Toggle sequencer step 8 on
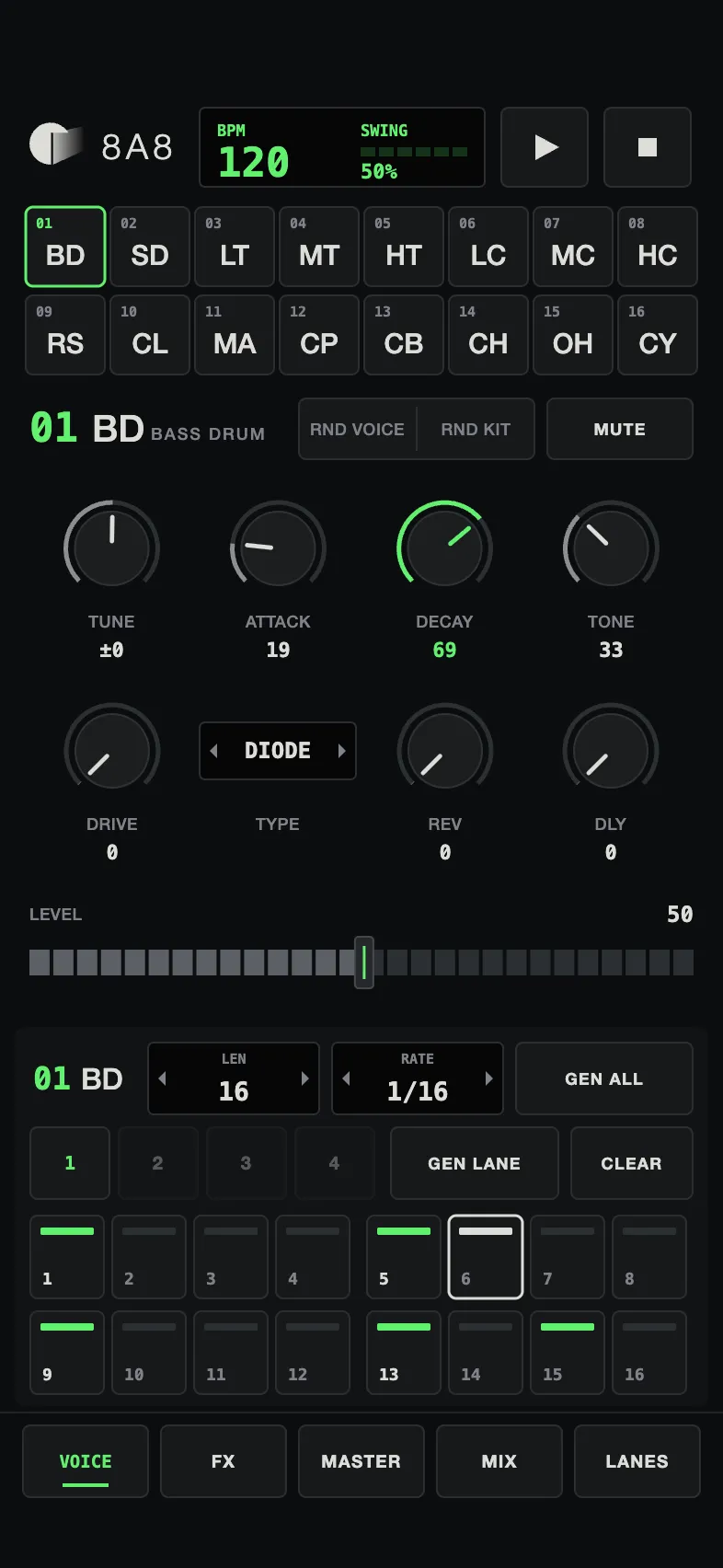Viewport: 723px width, 1568px height. tap(649, 1257)
